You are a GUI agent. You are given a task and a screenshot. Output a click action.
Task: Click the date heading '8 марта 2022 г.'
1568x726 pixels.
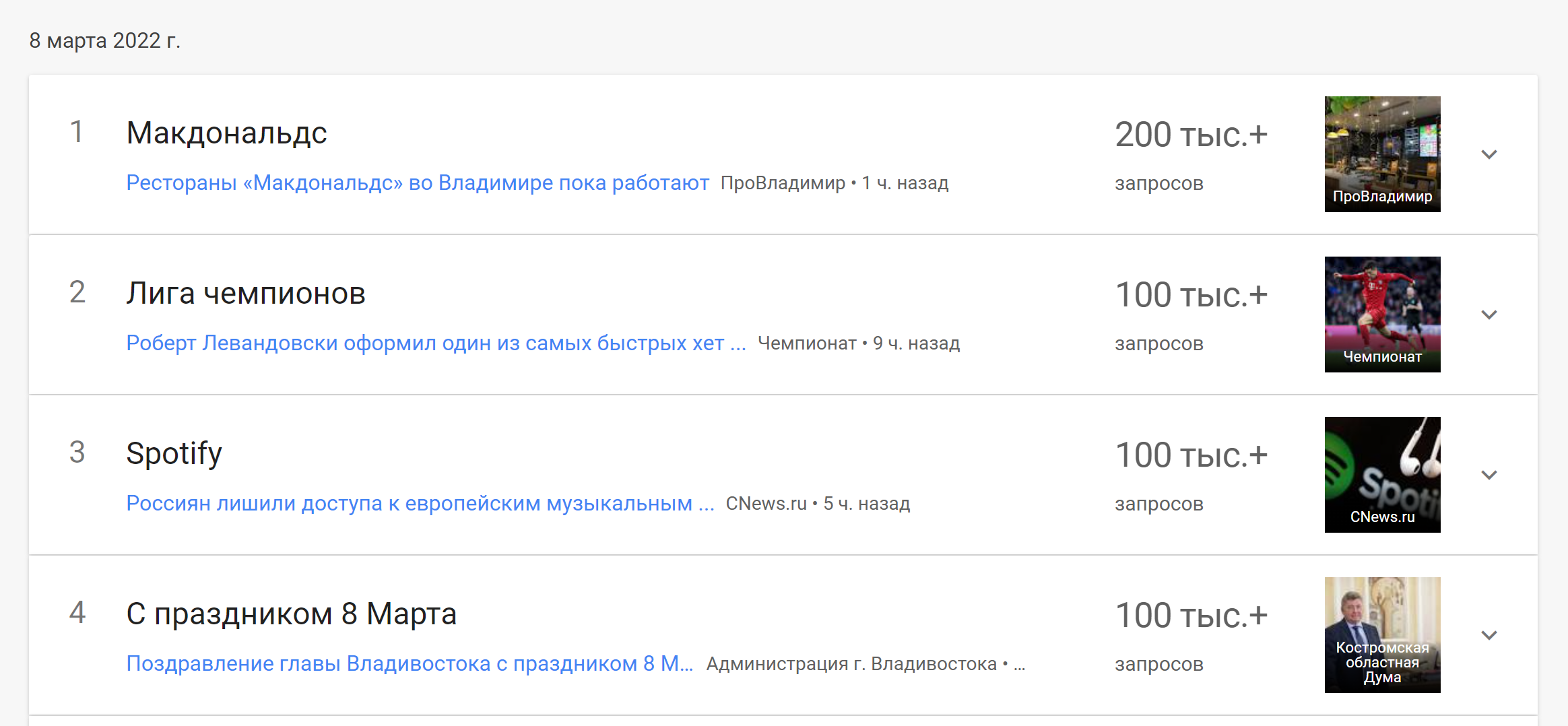[x=104, y=40]
